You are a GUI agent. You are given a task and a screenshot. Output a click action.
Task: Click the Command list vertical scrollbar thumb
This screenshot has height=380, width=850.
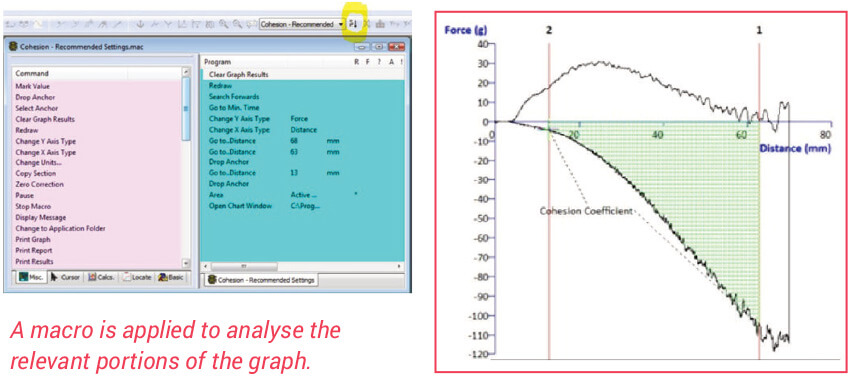186,108
